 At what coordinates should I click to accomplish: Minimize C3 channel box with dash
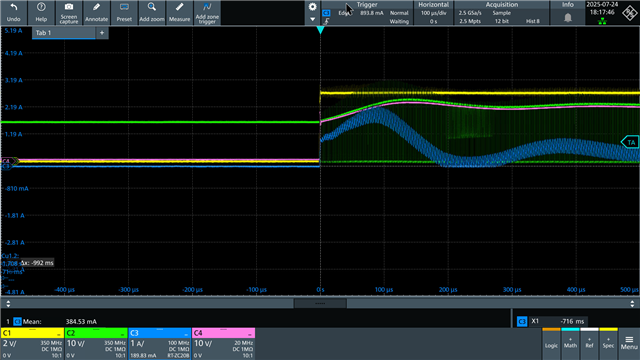tap(186, 334)
